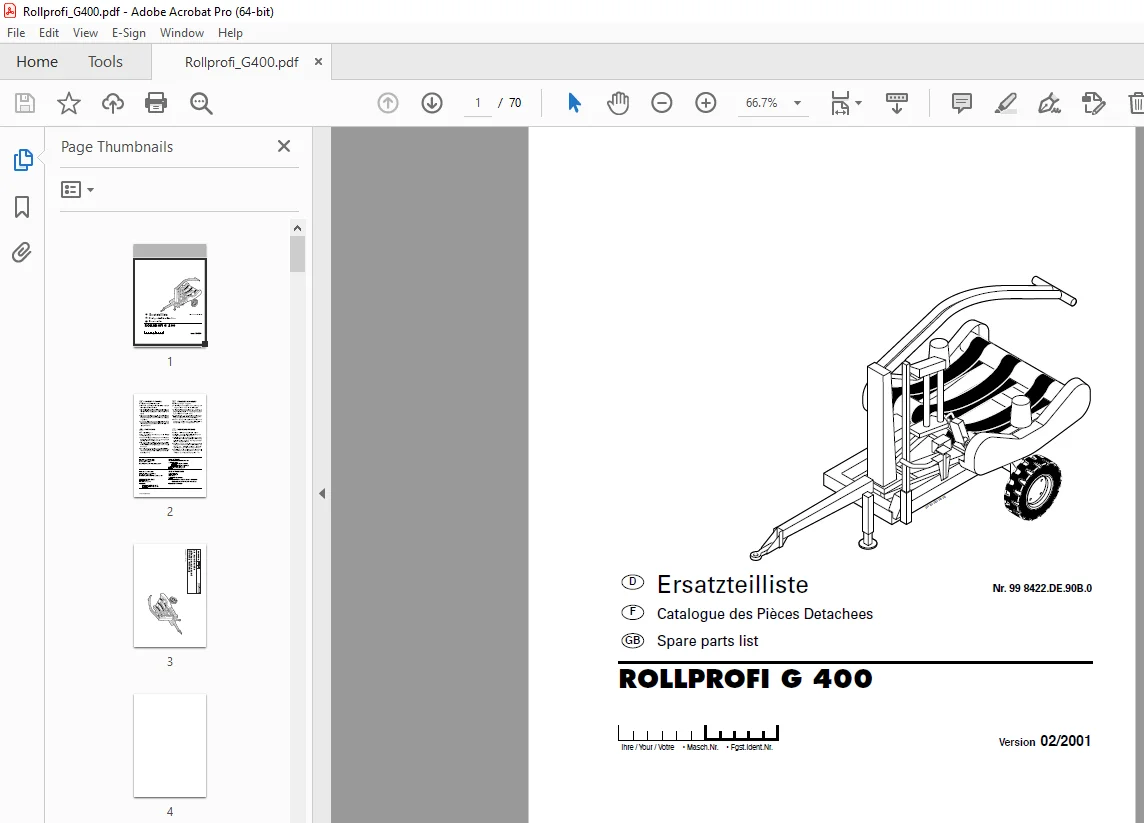Open the Attachments paperclip panel
The image size is (1144, 823).
click(x=22, y=252)
